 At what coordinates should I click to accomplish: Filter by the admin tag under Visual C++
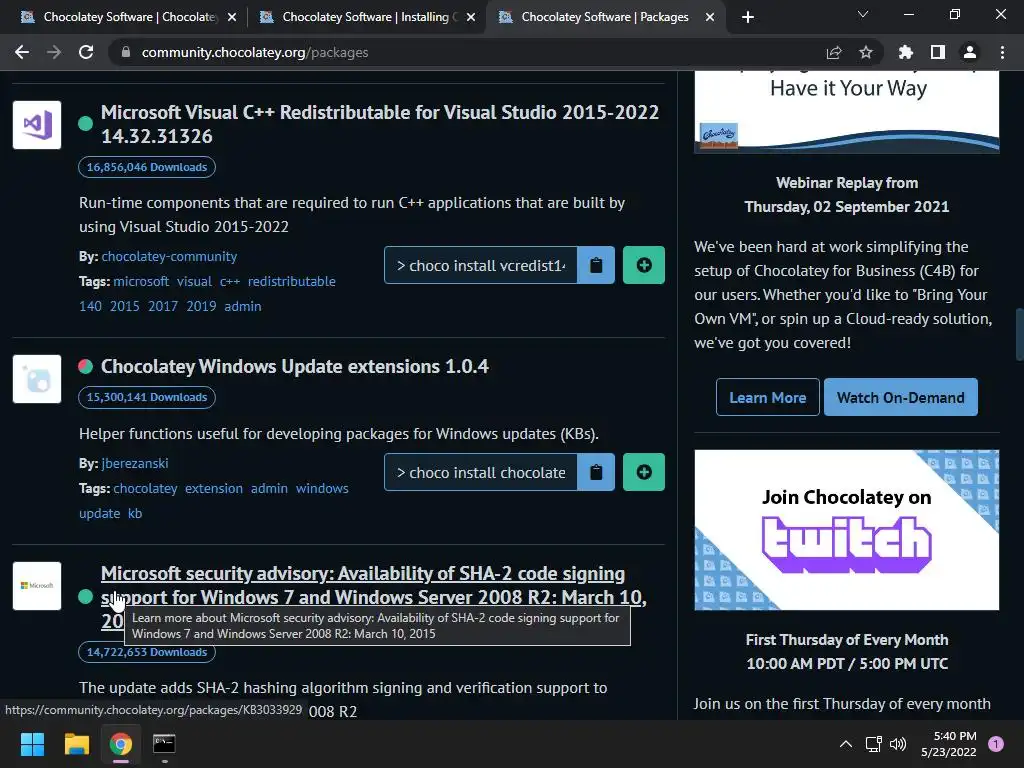(243, 306)
